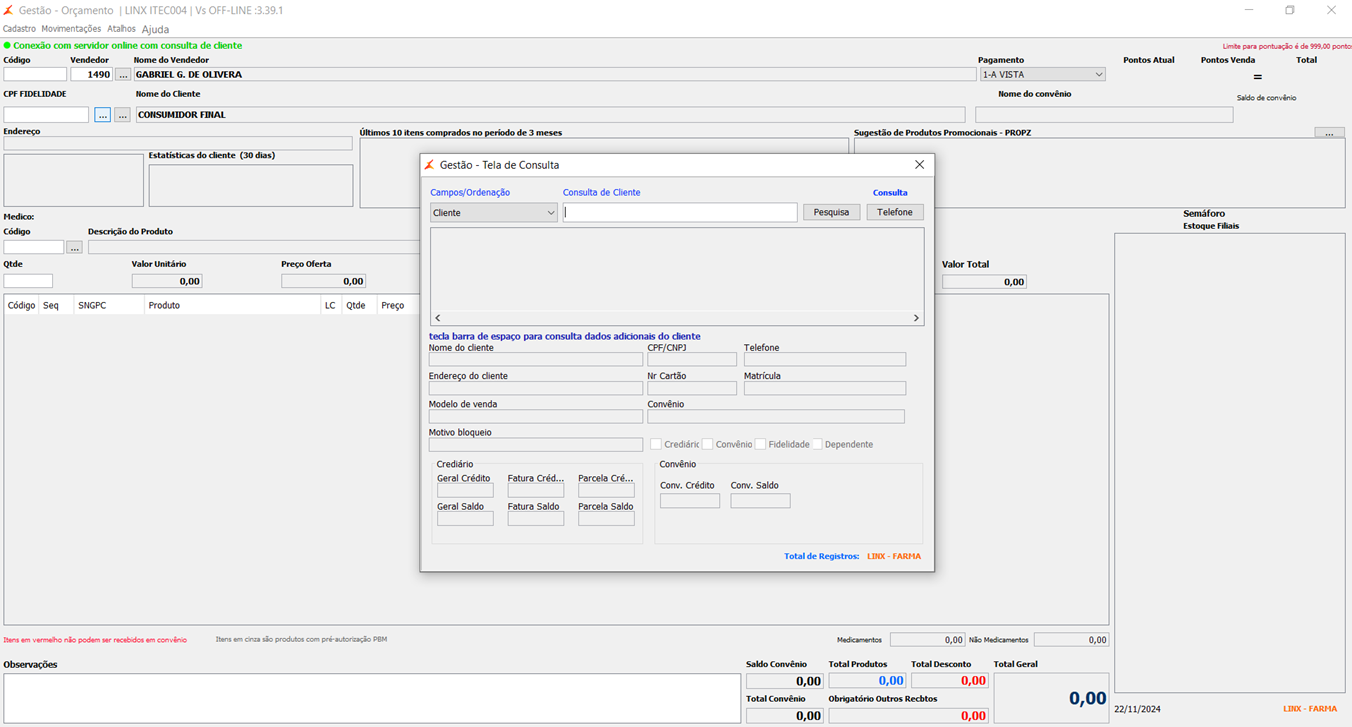The height and width of the screenshot is (727, 1352).
Task: Click 'tecla barra de espaço' hint text
Action: click(x=565, y=336)
